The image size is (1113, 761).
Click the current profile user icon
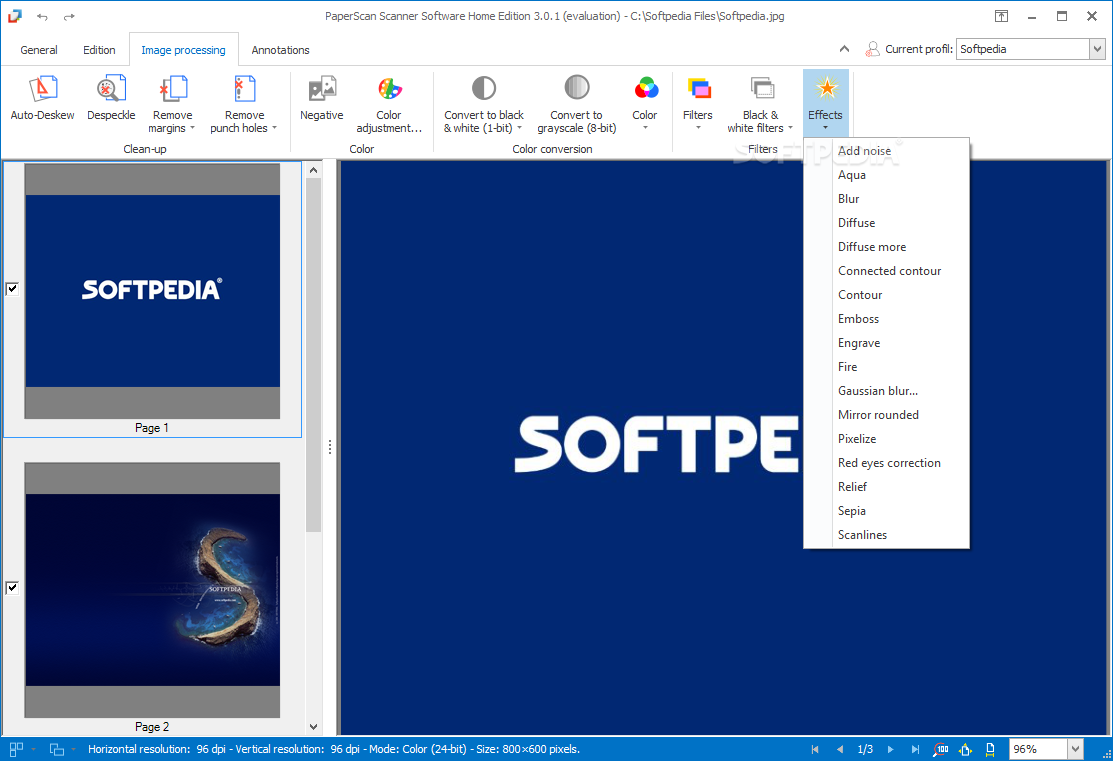[872, 49]
